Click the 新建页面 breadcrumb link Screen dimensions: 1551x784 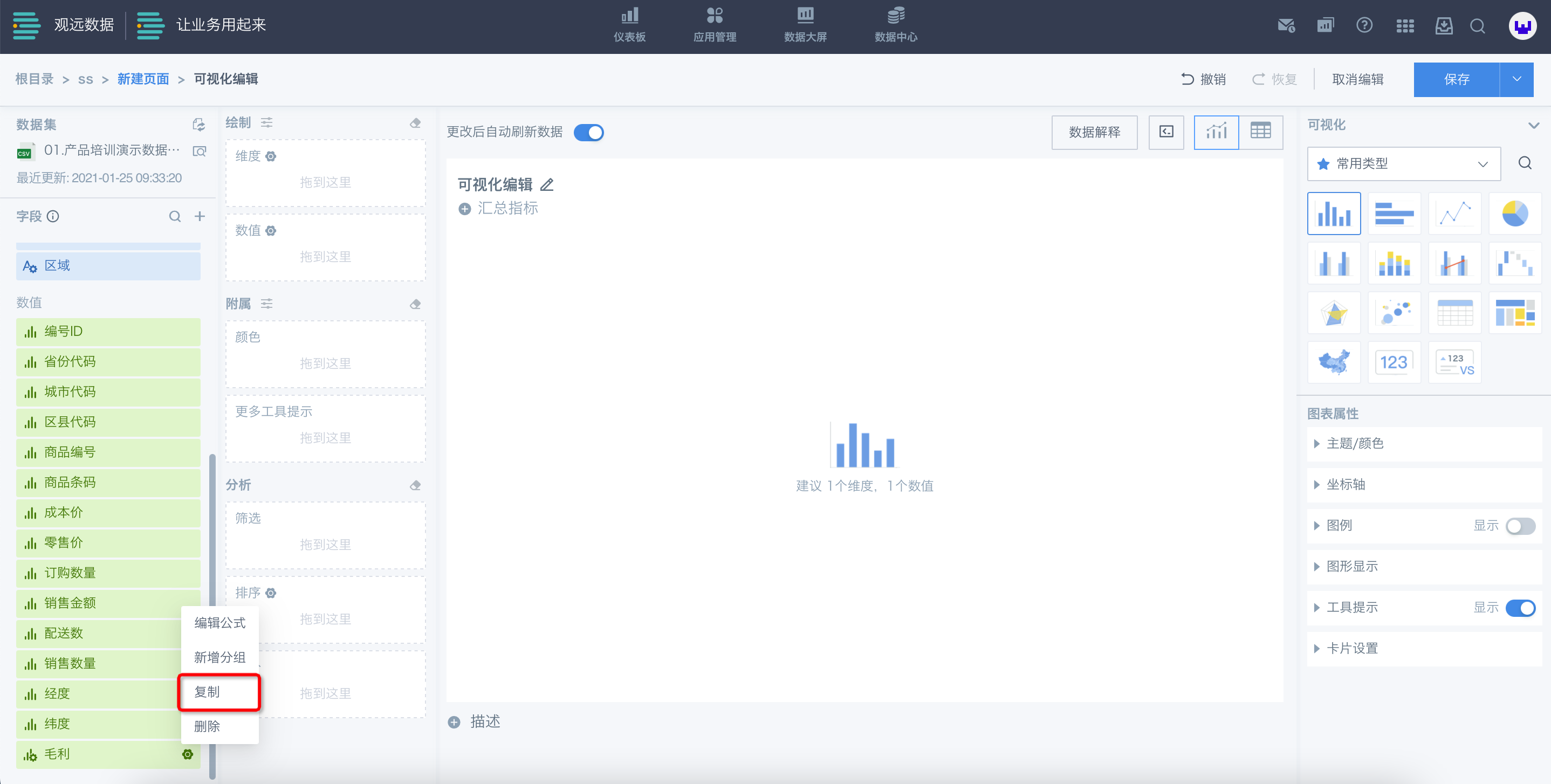(143, 79)
